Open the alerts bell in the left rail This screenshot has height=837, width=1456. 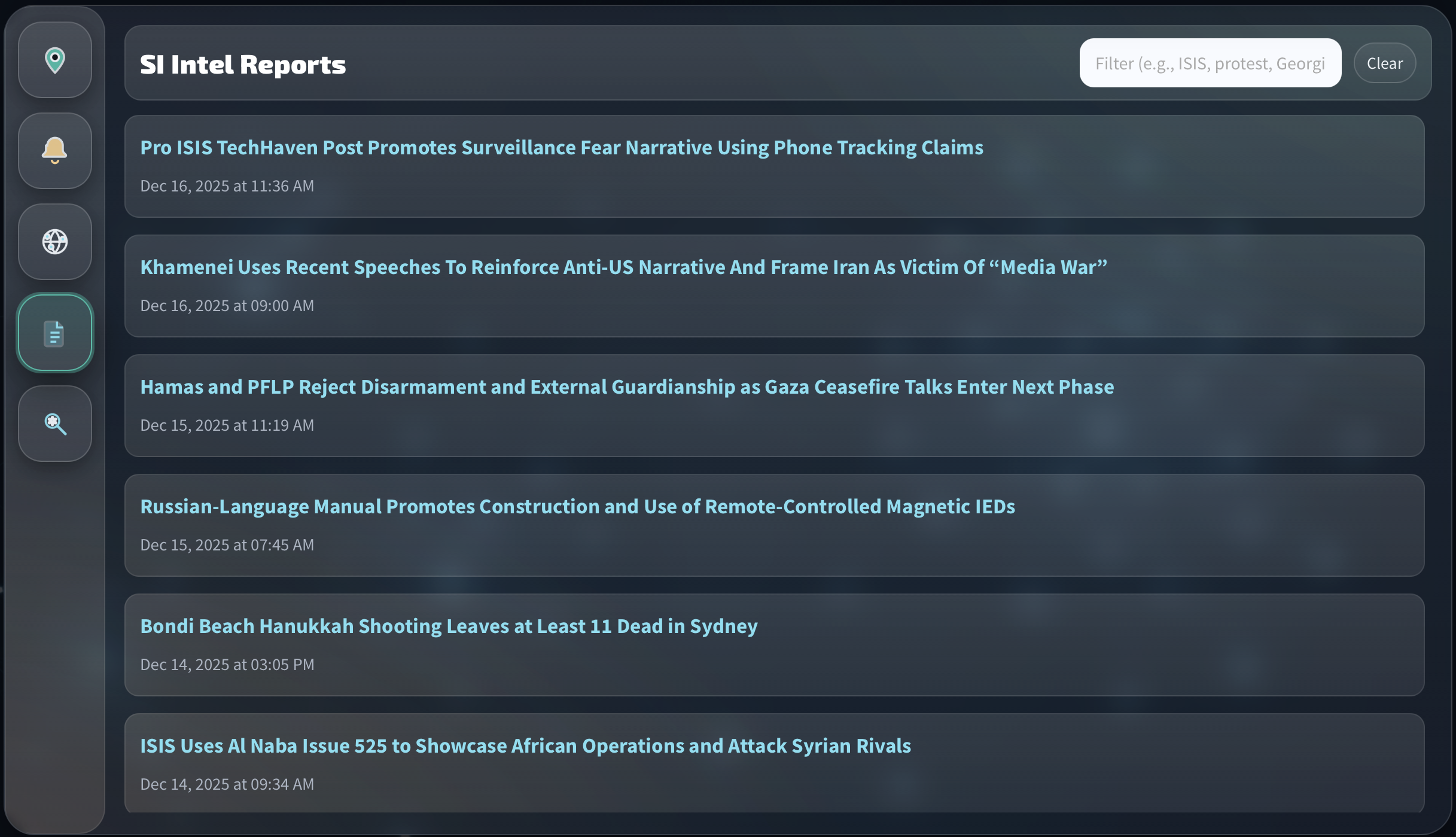54,151
